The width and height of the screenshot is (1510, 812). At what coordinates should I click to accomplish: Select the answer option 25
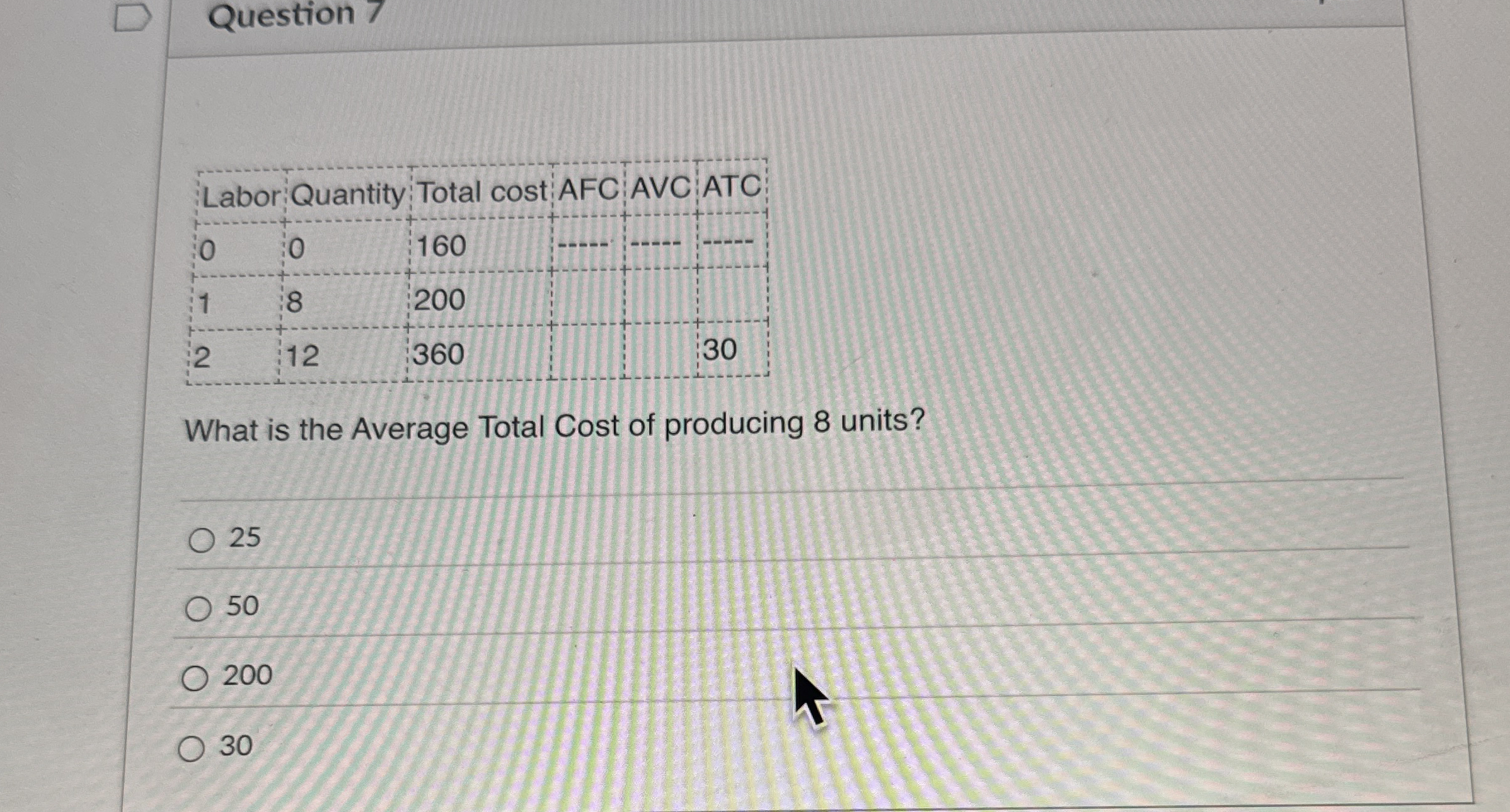(x=202, y=540)
